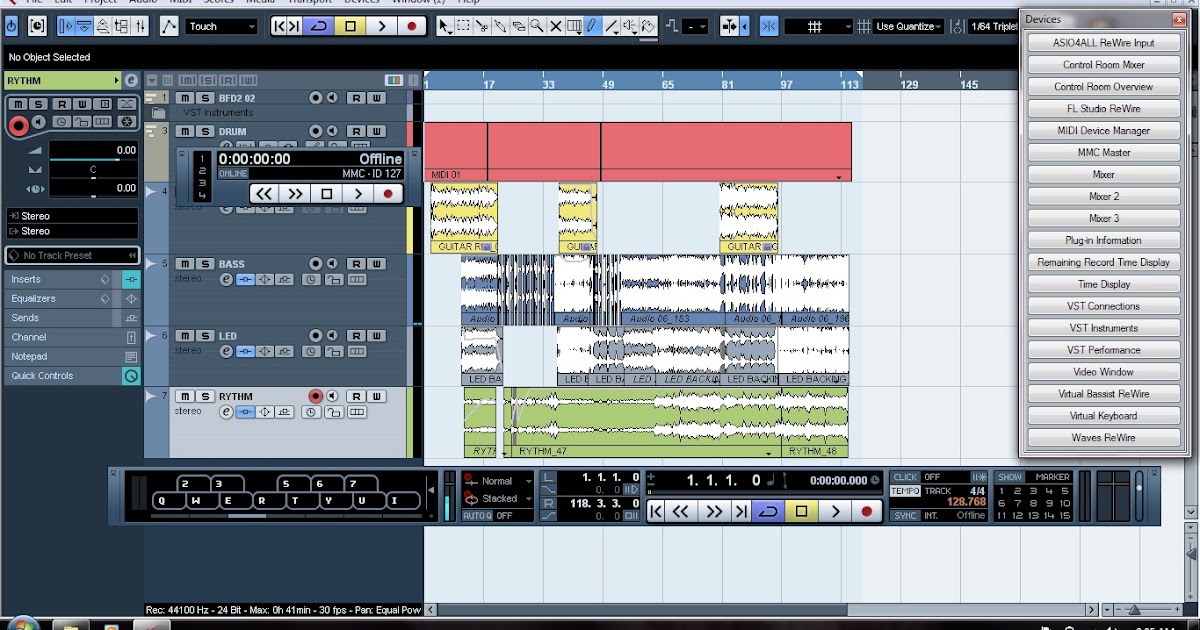
Task: Select the Object Selection arrow tool
Action: [444, 27]
